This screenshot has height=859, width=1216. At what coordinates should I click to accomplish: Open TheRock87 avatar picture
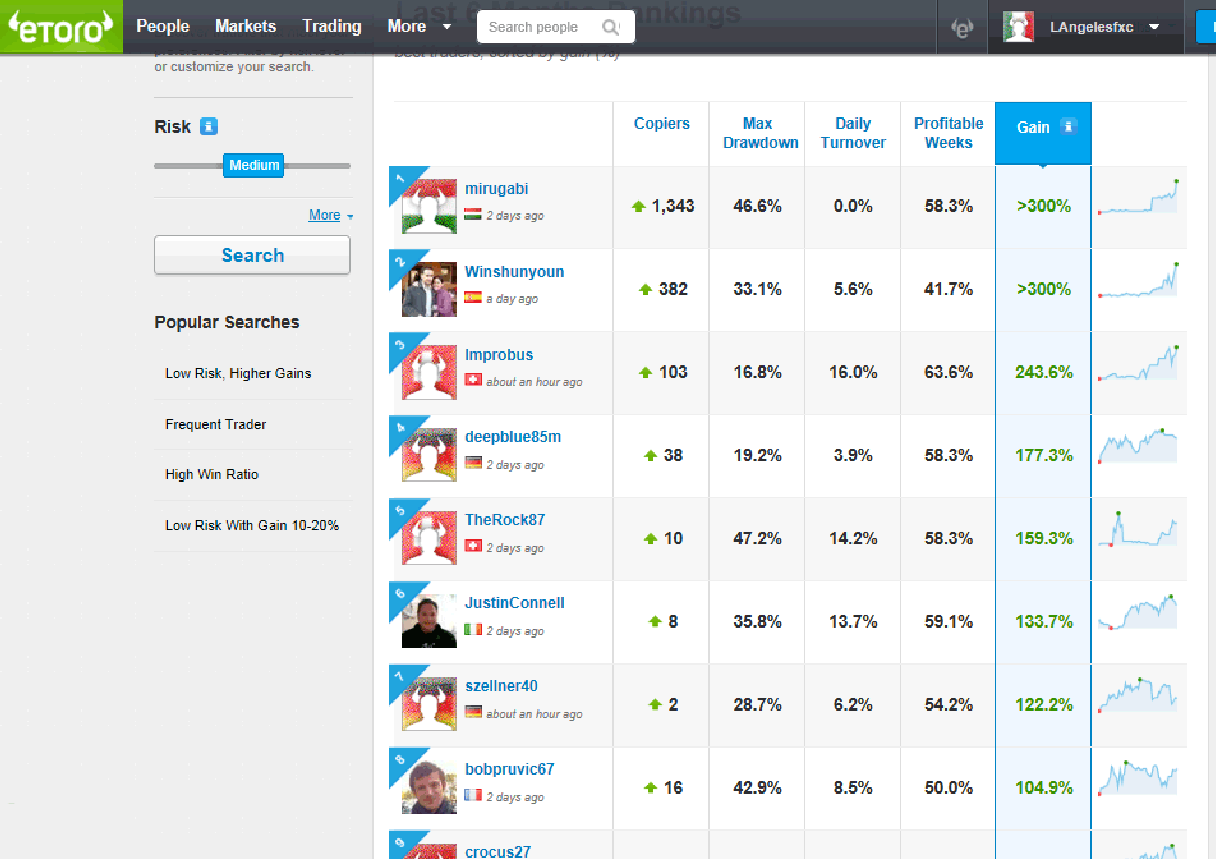tap(429, 538)
